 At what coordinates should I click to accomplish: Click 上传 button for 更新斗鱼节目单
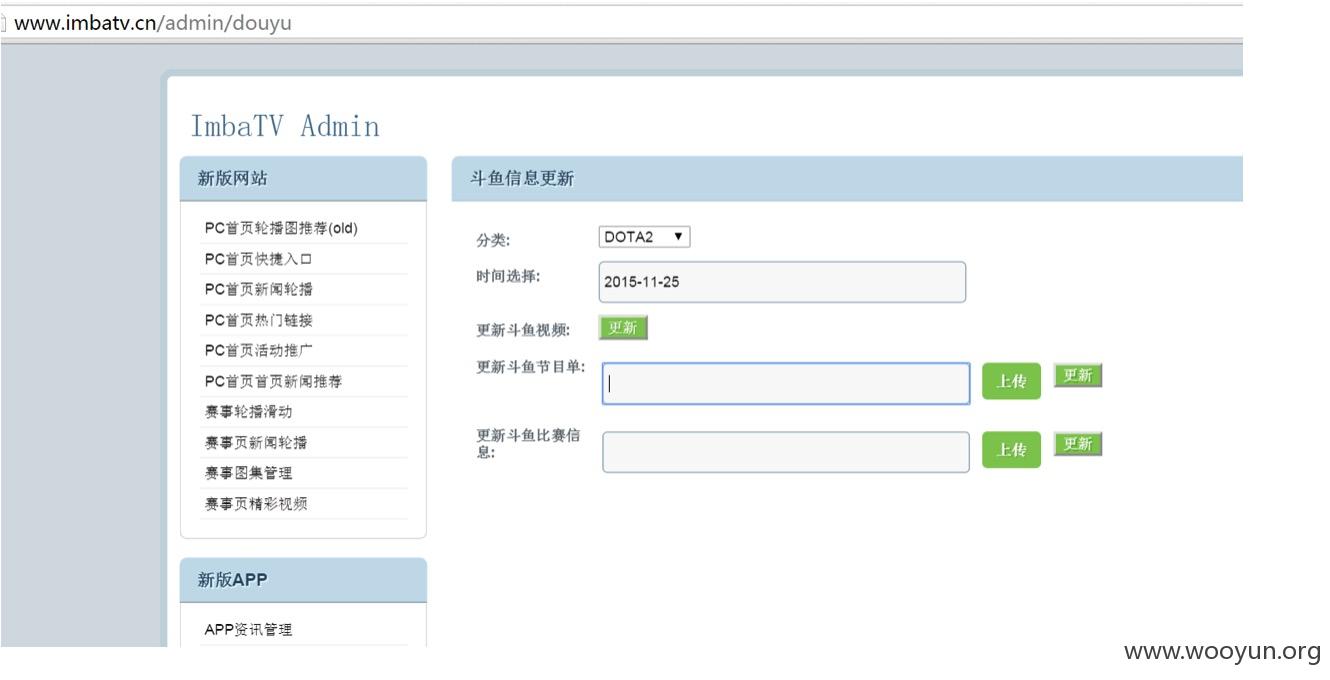click(1011, 381)
